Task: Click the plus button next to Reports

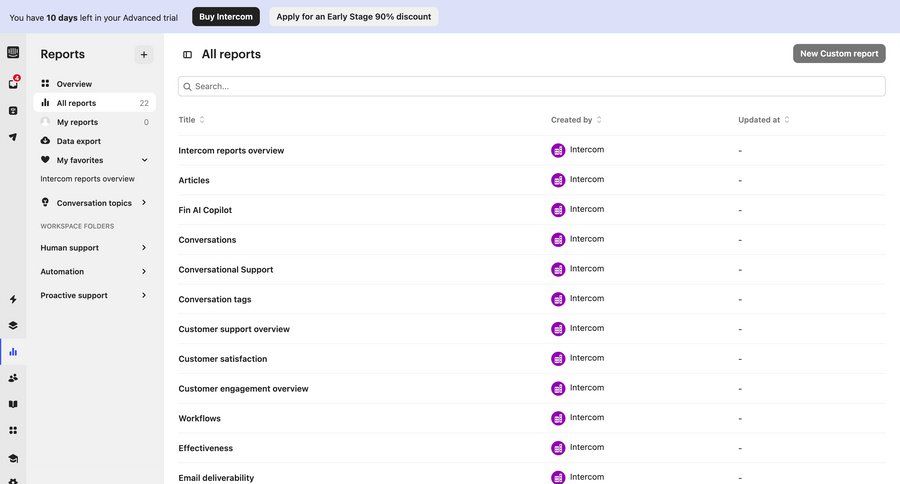Action: point(144,55)
